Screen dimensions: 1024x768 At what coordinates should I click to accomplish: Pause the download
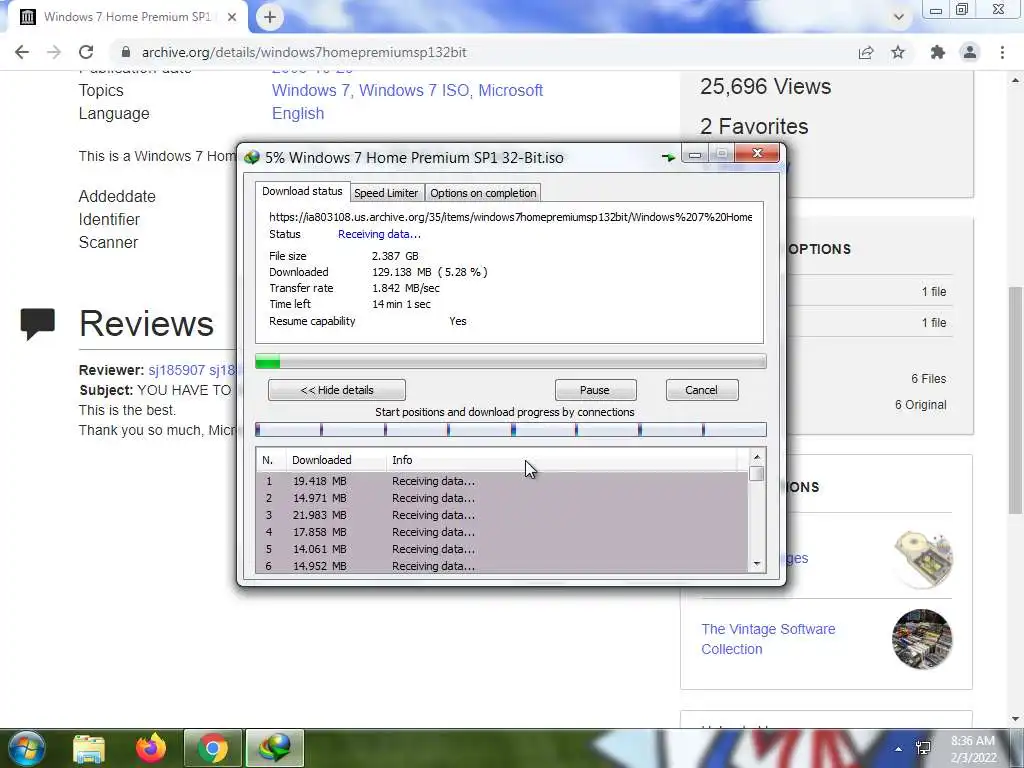coord(595,390)
